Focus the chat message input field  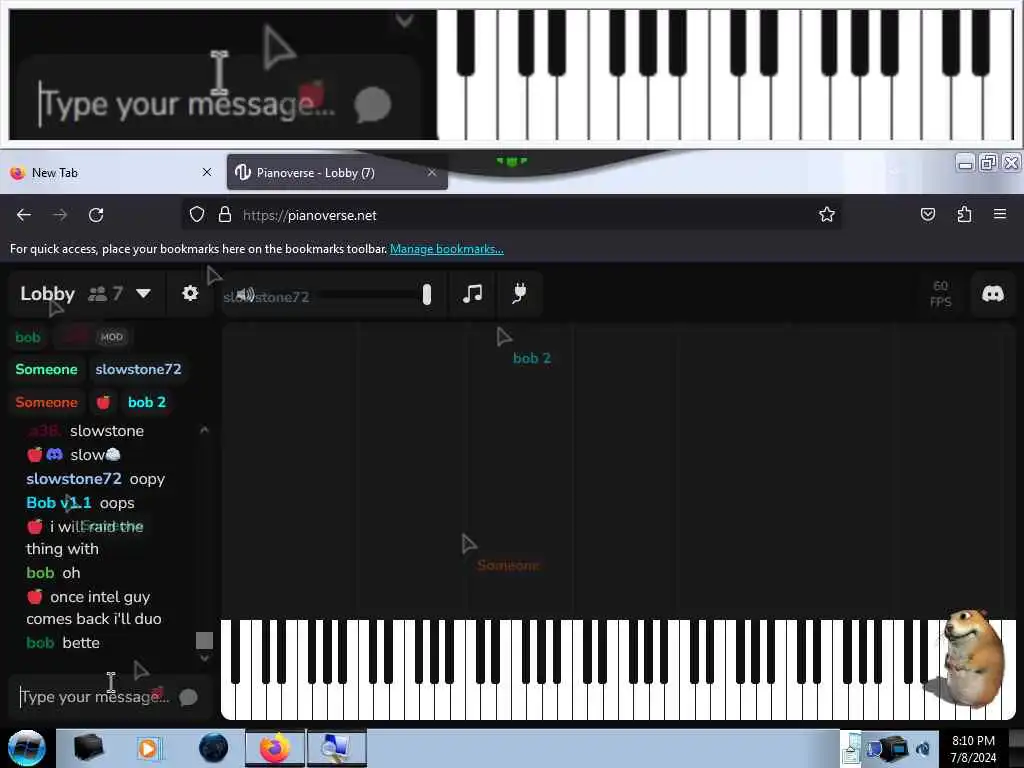(x=95, y=697)
